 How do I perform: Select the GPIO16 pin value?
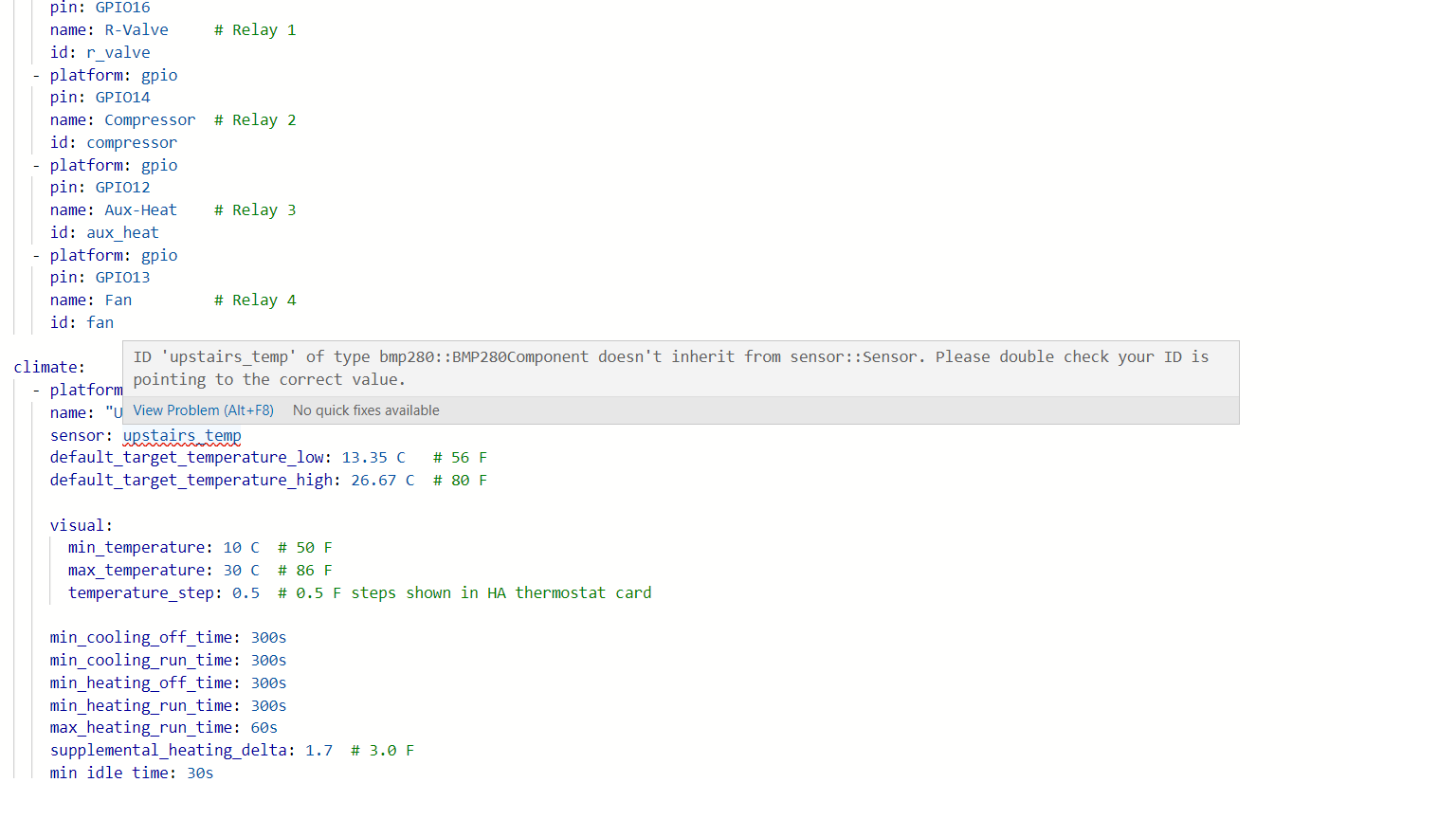(122, 8)
